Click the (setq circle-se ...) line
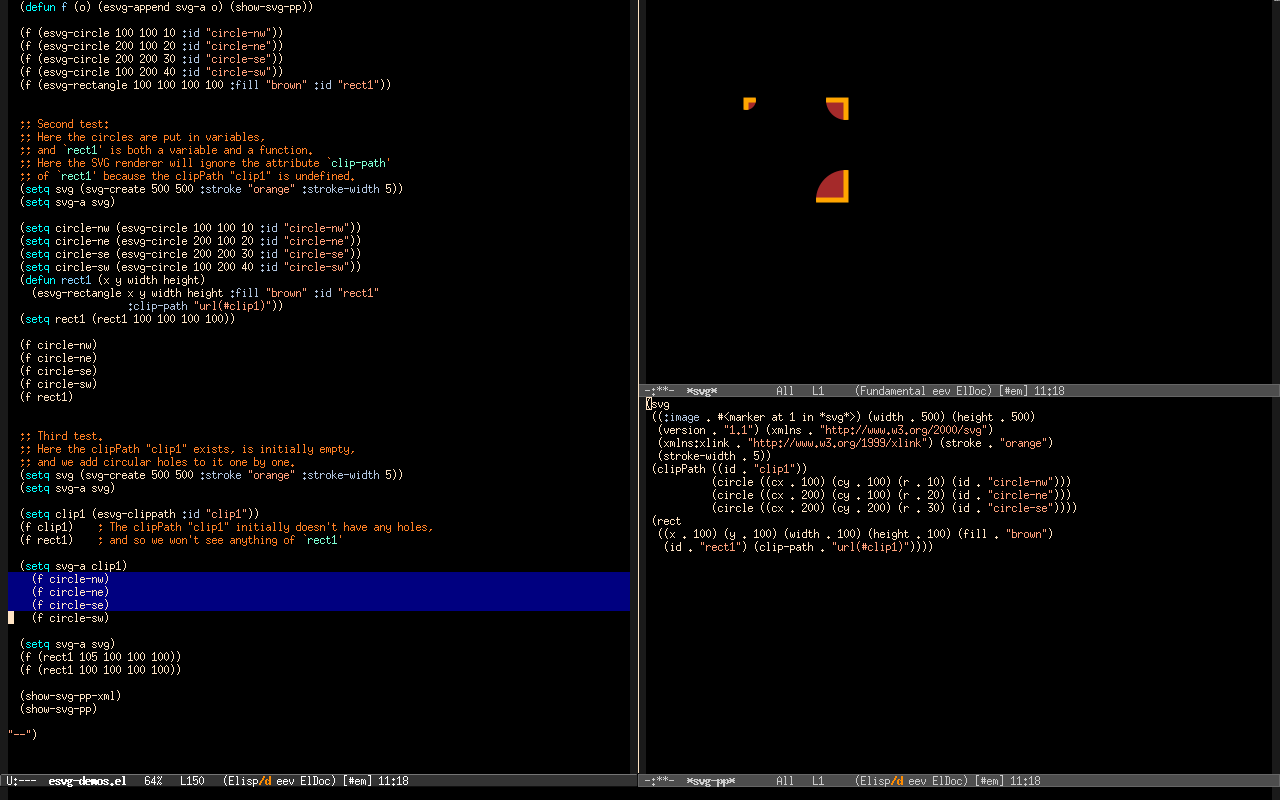 click(x=190, y=254)
